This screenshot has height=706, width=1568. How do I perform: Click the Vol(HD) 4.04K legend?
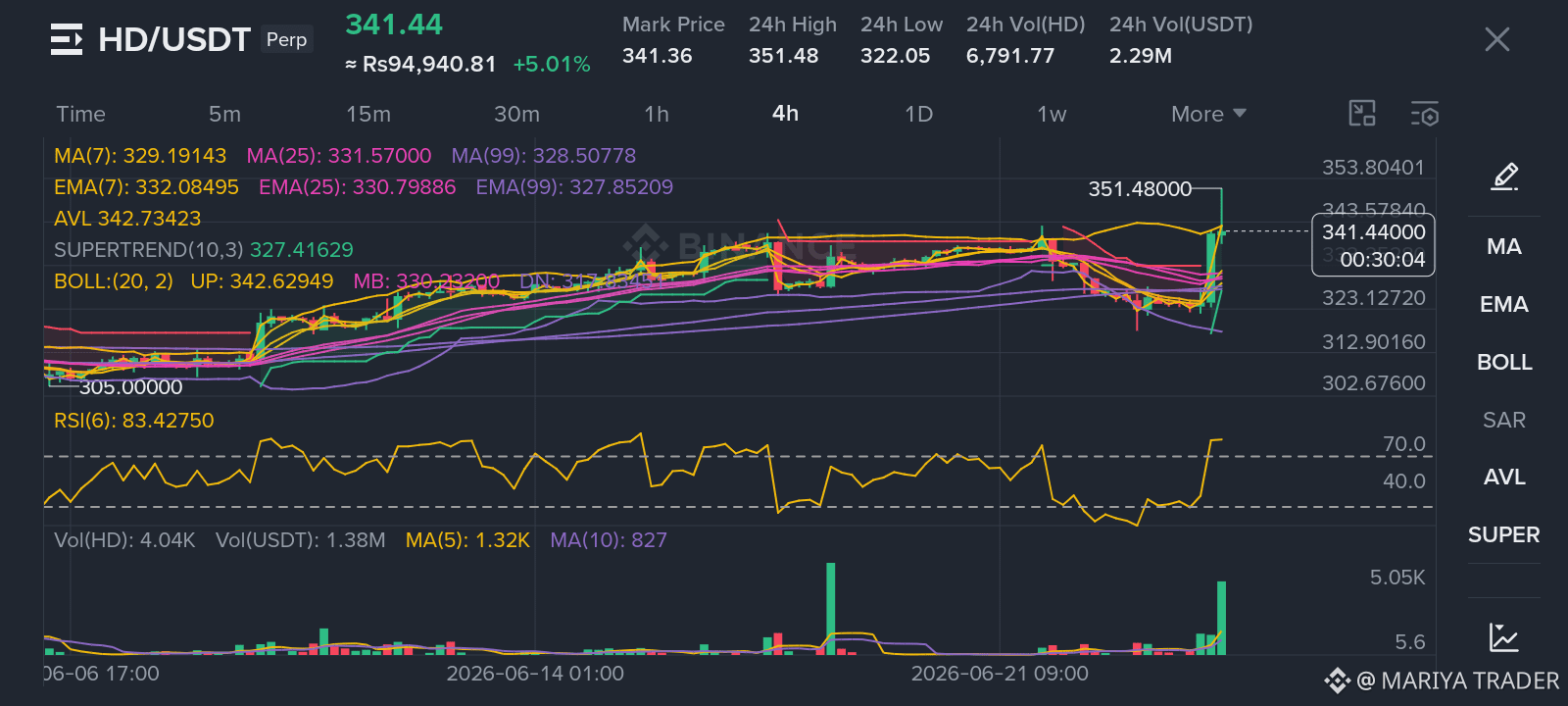(x=124, y=540)
